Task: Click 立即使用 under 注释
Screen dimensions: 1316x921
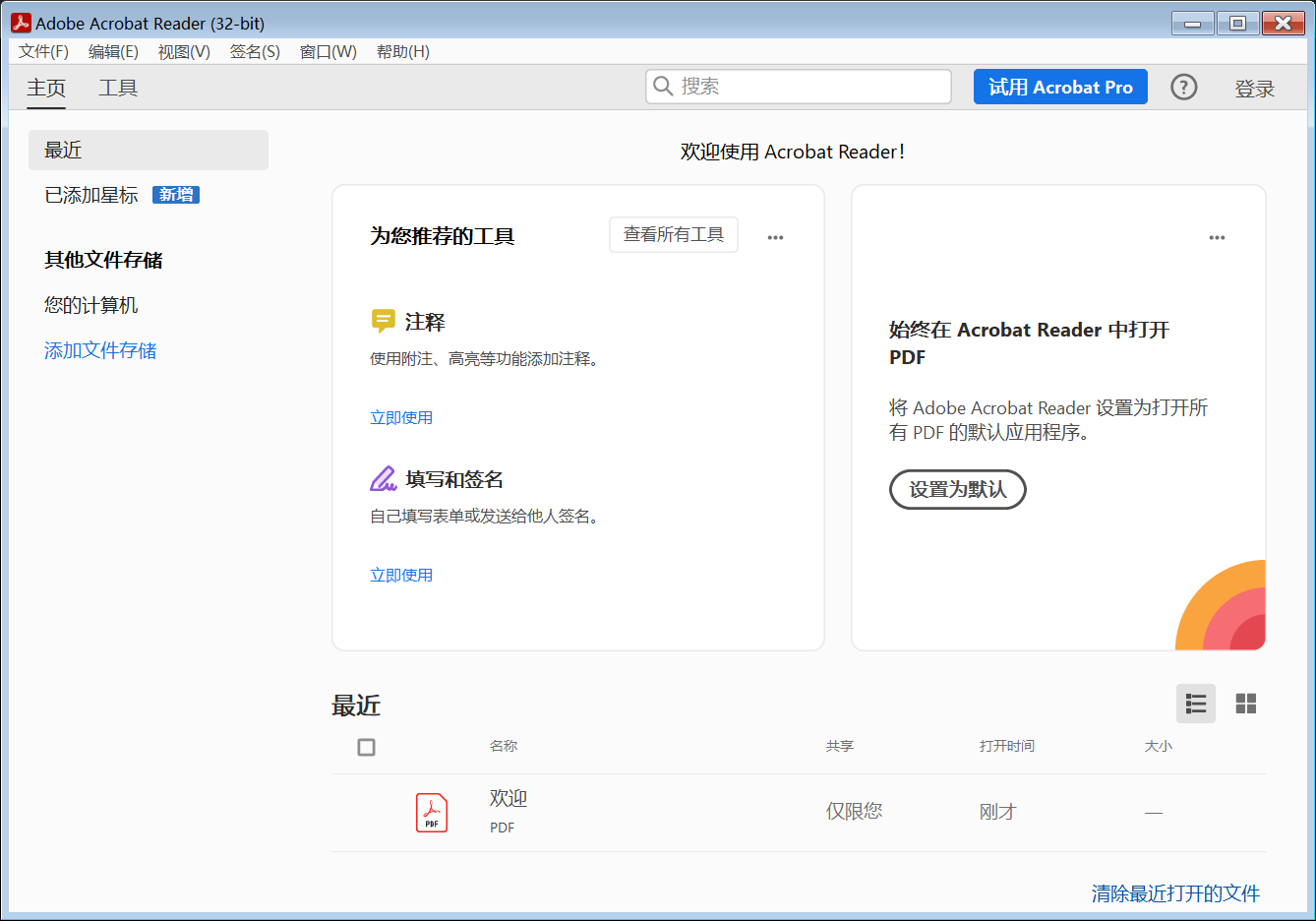Action: pyautogui.click(x=401, y=417)
